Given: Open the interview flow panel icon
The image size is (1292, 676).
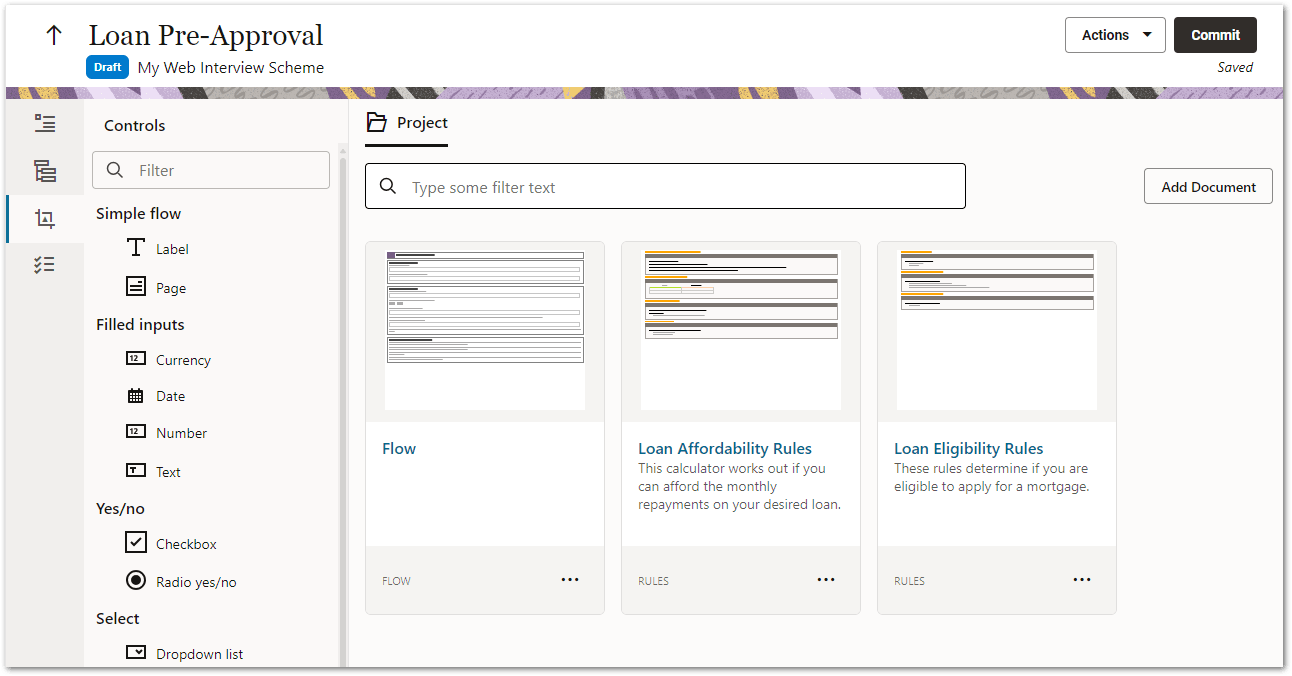Looking at the screenshot, I should coord(45,123).
